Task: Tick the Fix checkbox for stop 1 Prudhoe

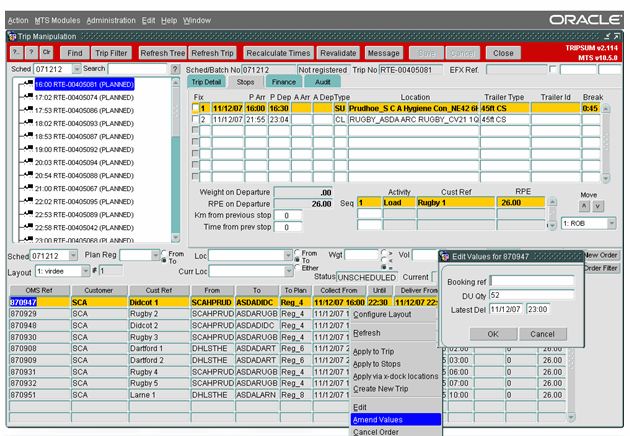Action: [x=195, y=108]
